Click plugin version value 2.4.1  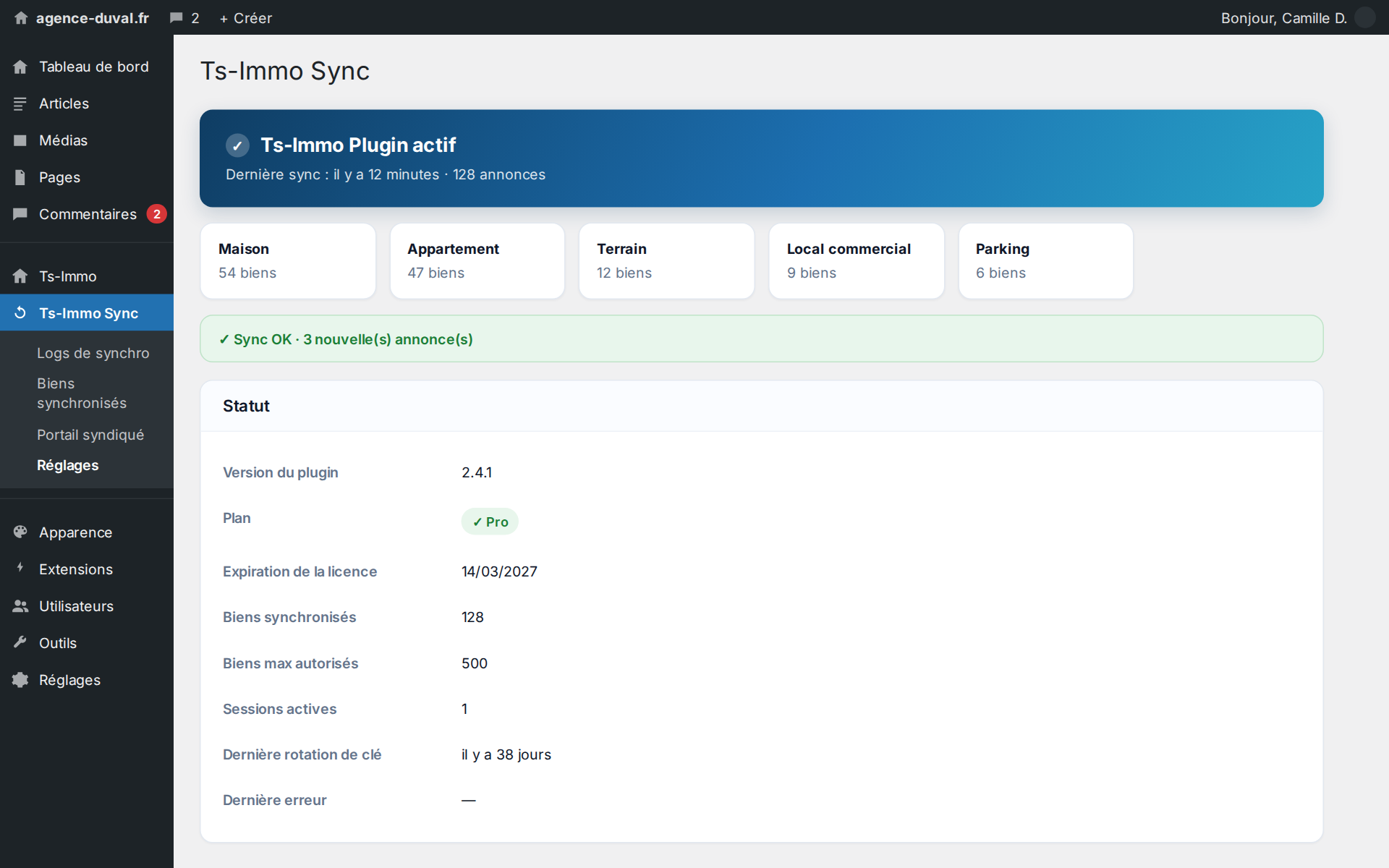[x=477, y=472]
